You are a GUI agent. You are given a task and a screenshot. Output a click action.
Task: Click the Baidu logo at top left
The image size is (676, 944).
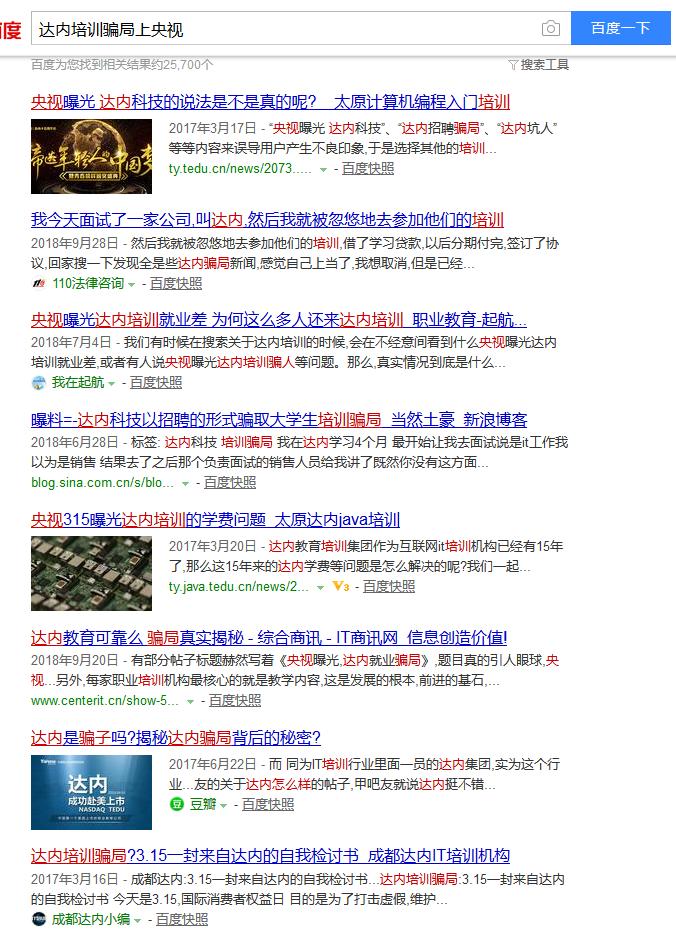(10, 29)
